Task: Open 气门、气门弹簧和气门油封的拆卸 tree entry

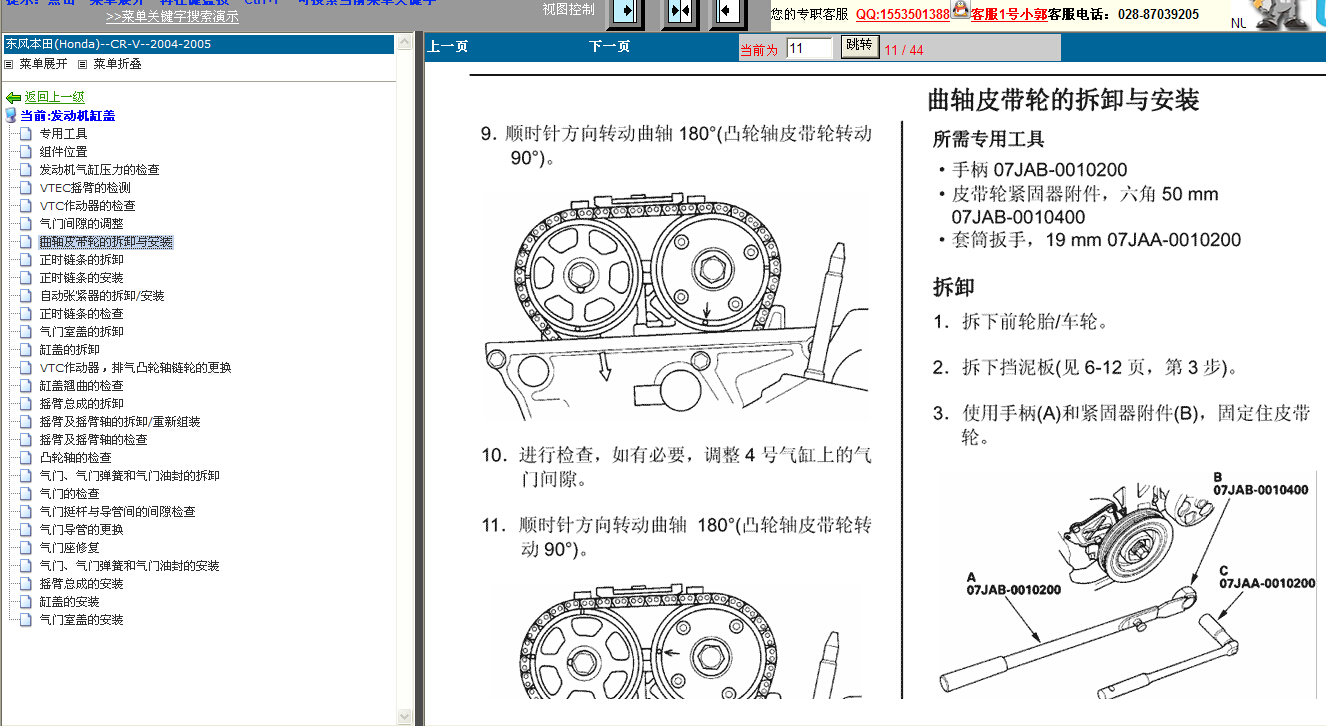Action: coord(129,476)
